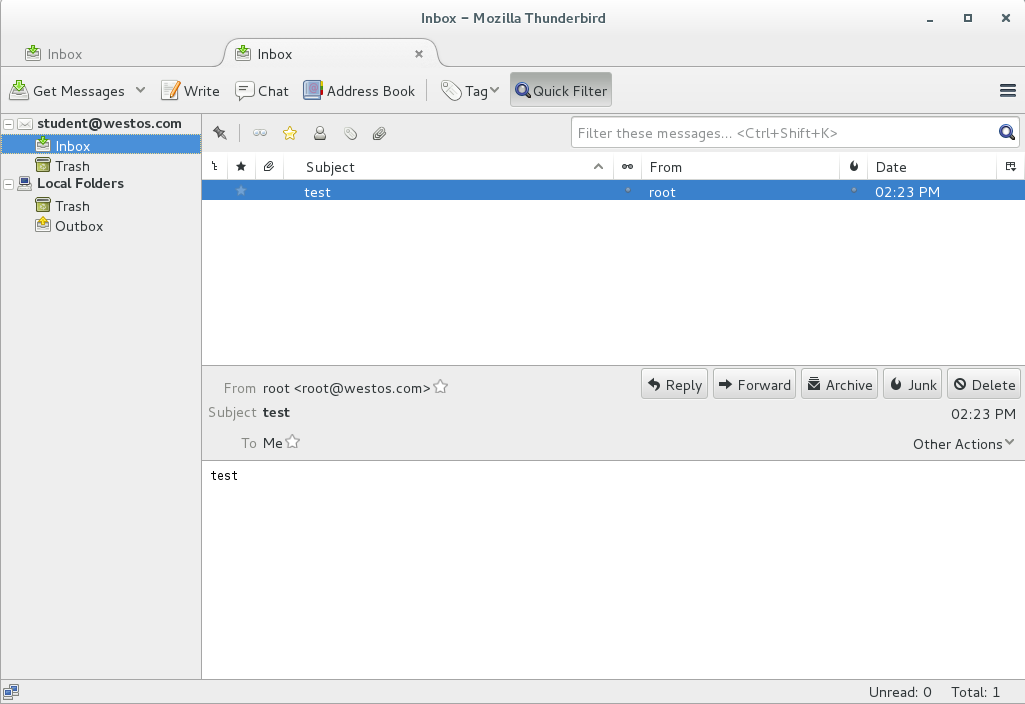The image size is (1025, 704).
Task: Sort by the junk status column
Action: tap(854, 167)
